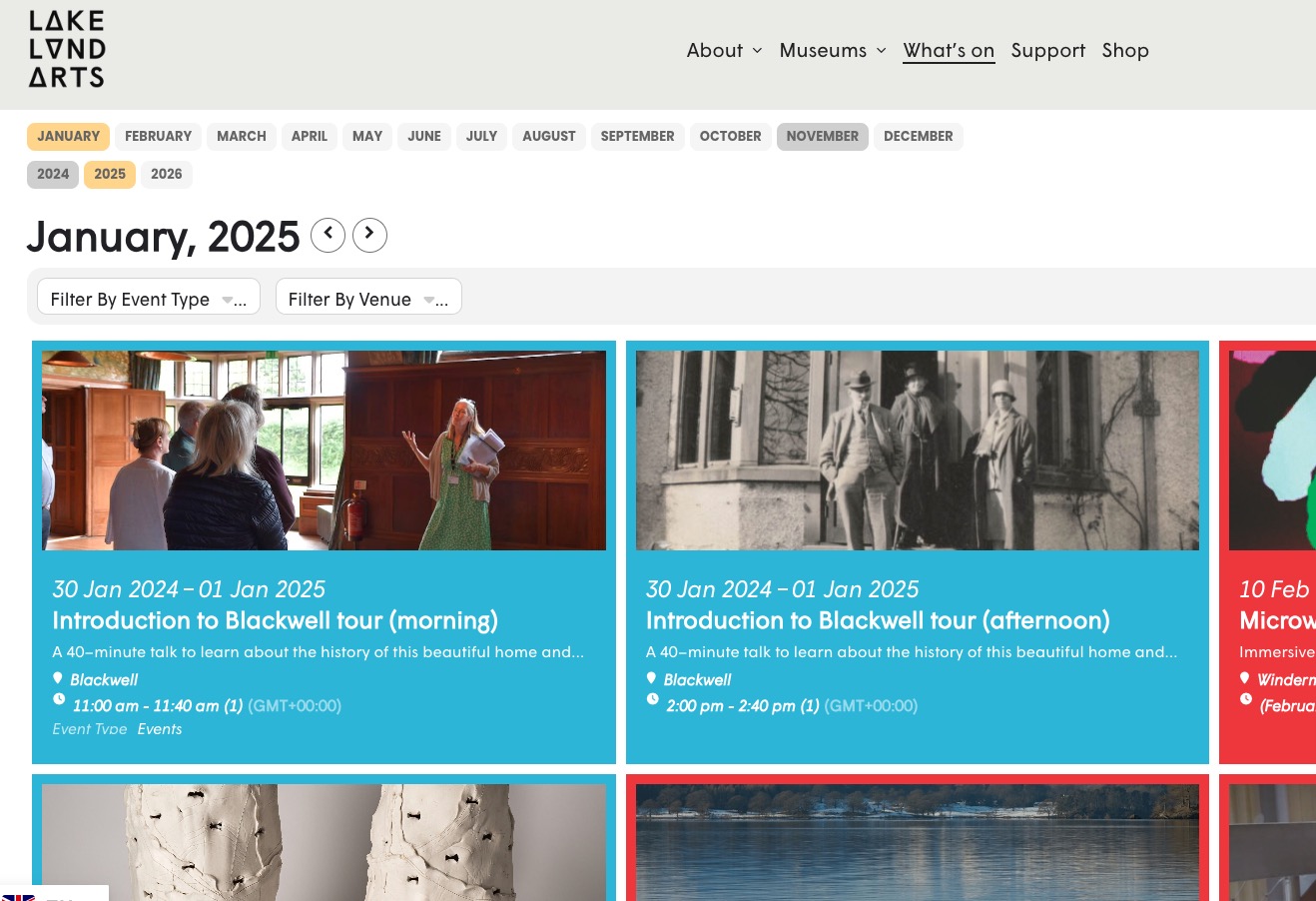Go to the Support page
Screen dimensions: 1316x901
click(x=1047, y=50)
